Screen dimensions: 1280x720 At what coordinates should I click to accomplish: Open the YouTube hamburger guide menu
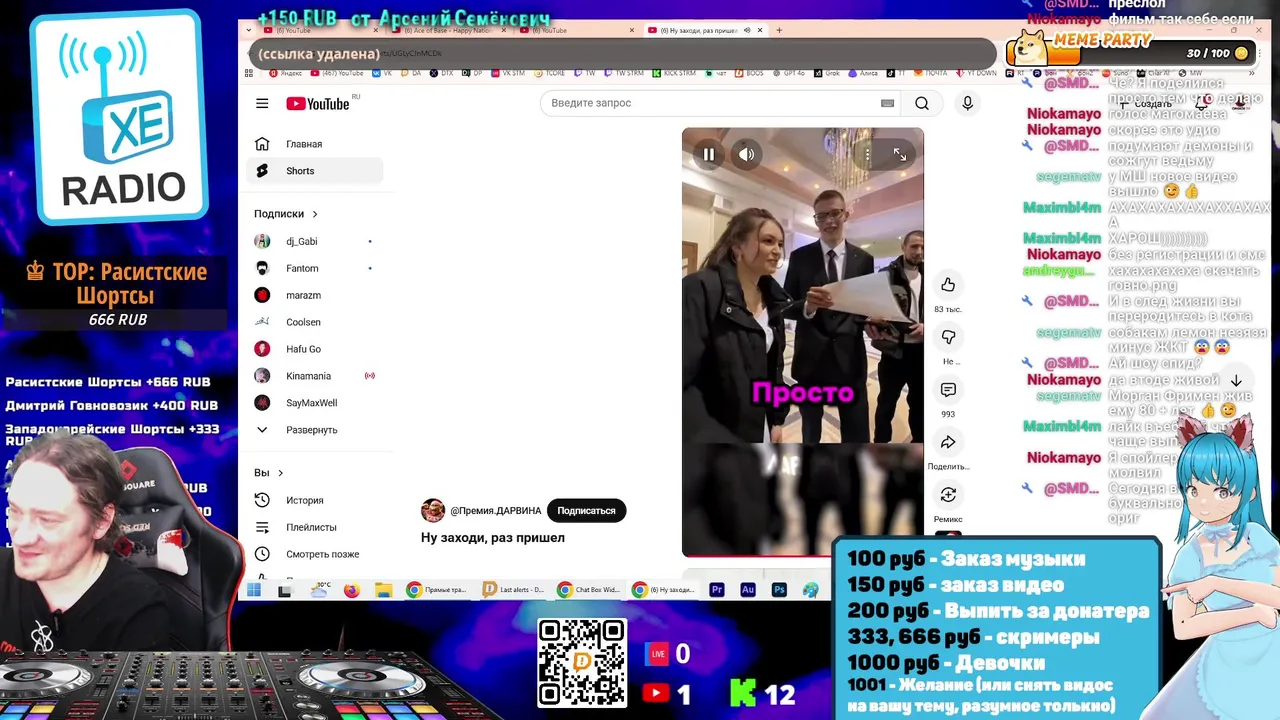[262, 103]
